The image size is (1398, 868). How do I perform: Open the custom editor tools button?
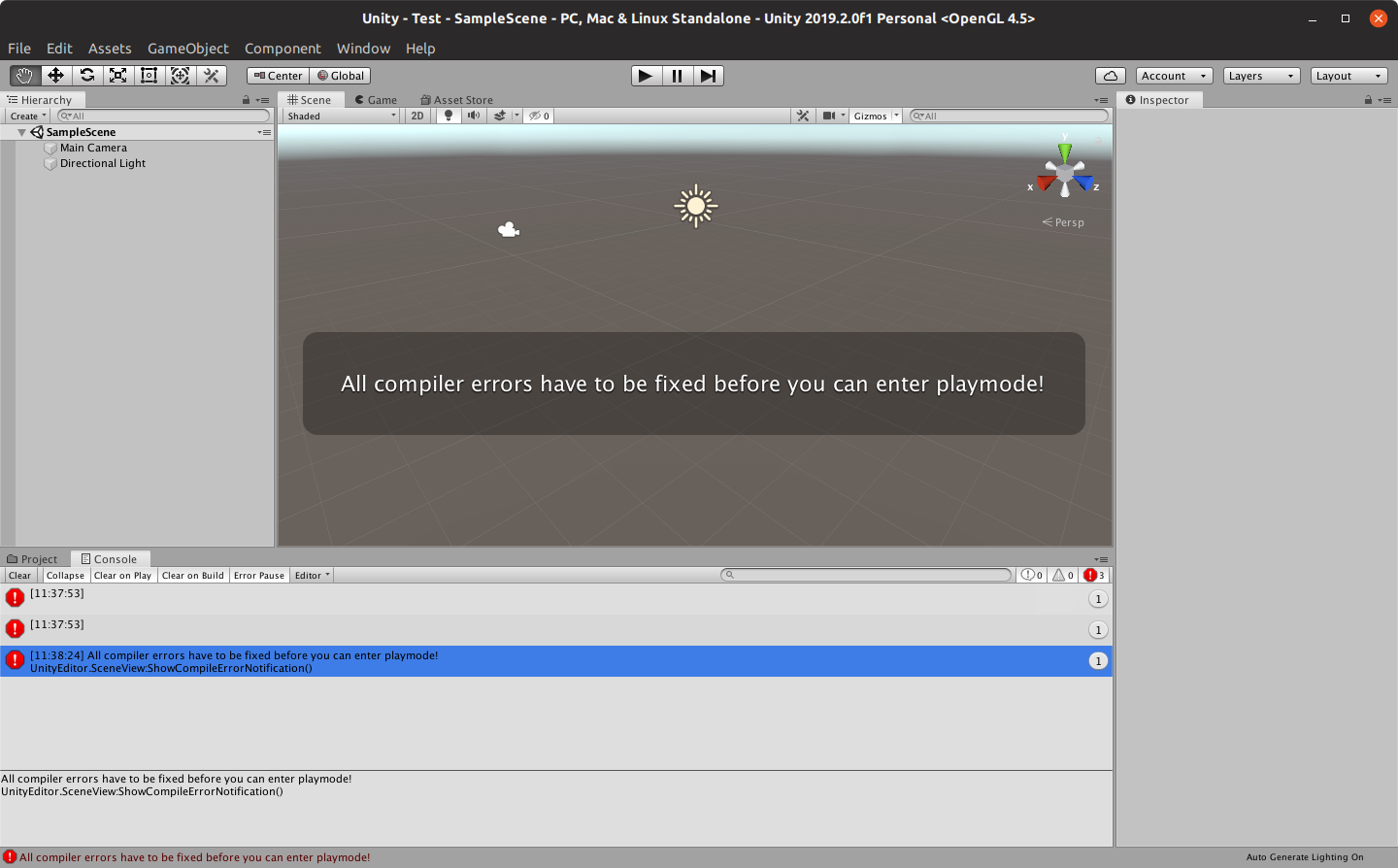coord(212,76)
